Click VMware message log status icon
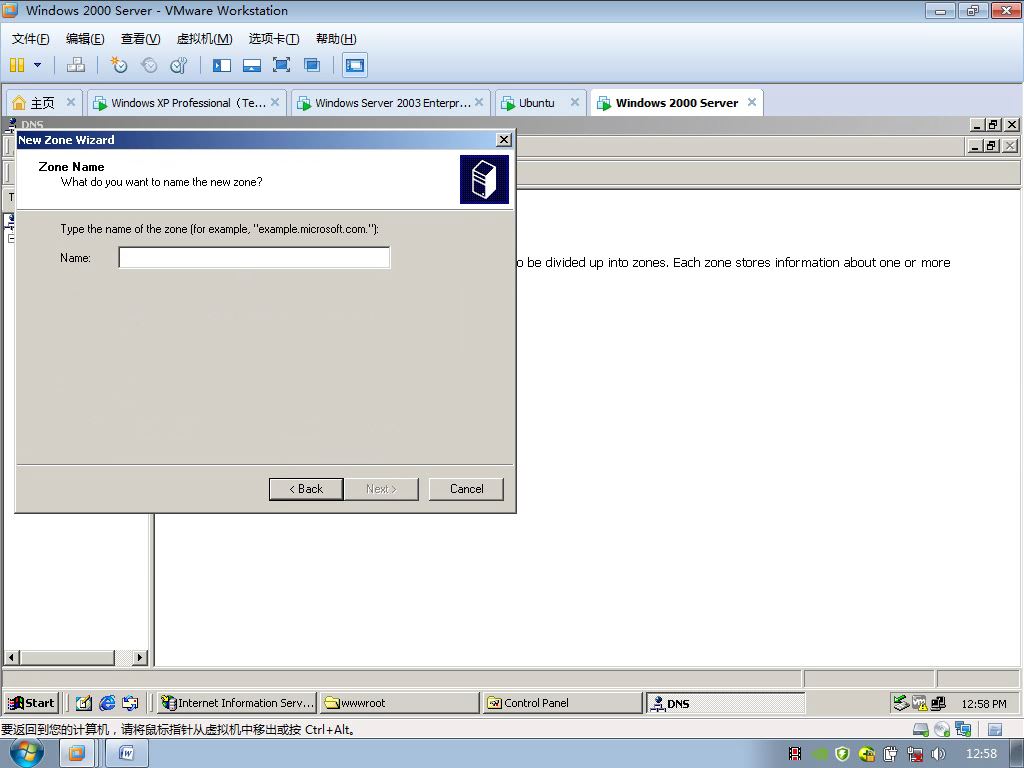Image resolution: width=1024 pixels, height=768 pixels. click(995, 729)
